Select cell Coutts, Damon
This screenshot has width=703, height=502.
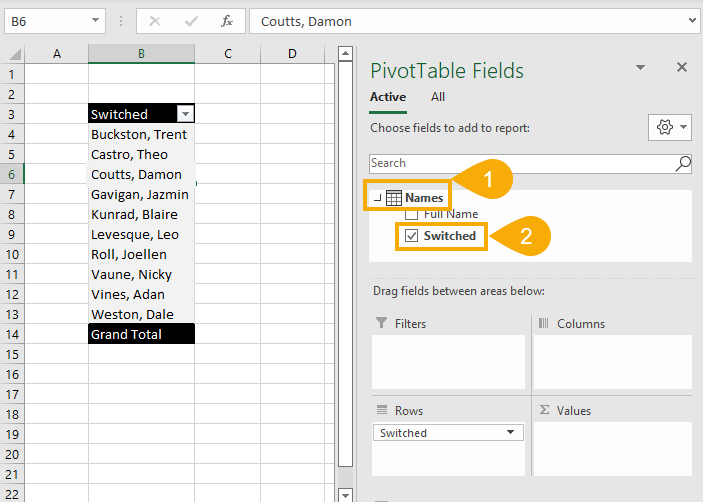click(141, 174)
